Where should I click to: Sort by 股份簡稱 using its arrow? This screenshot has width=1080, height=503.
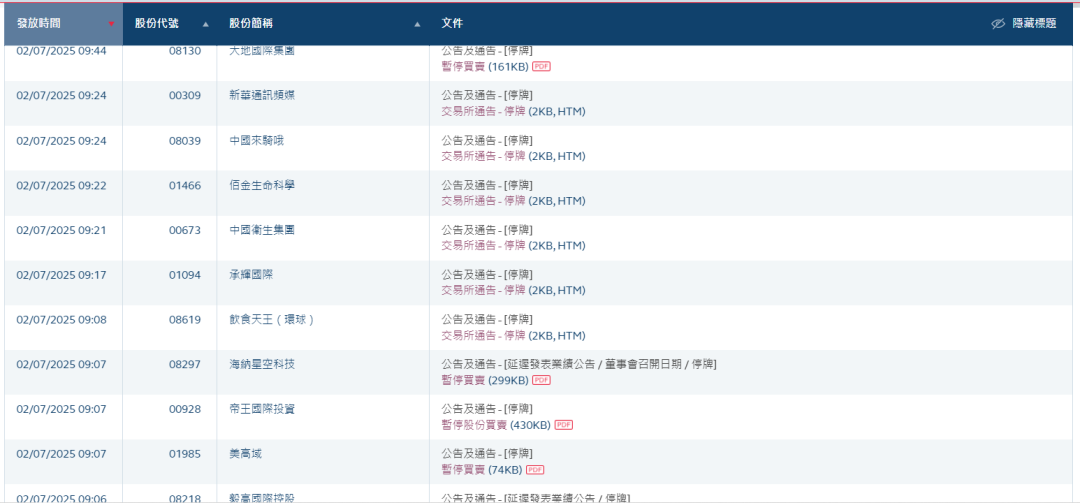(x=417, y=24)
